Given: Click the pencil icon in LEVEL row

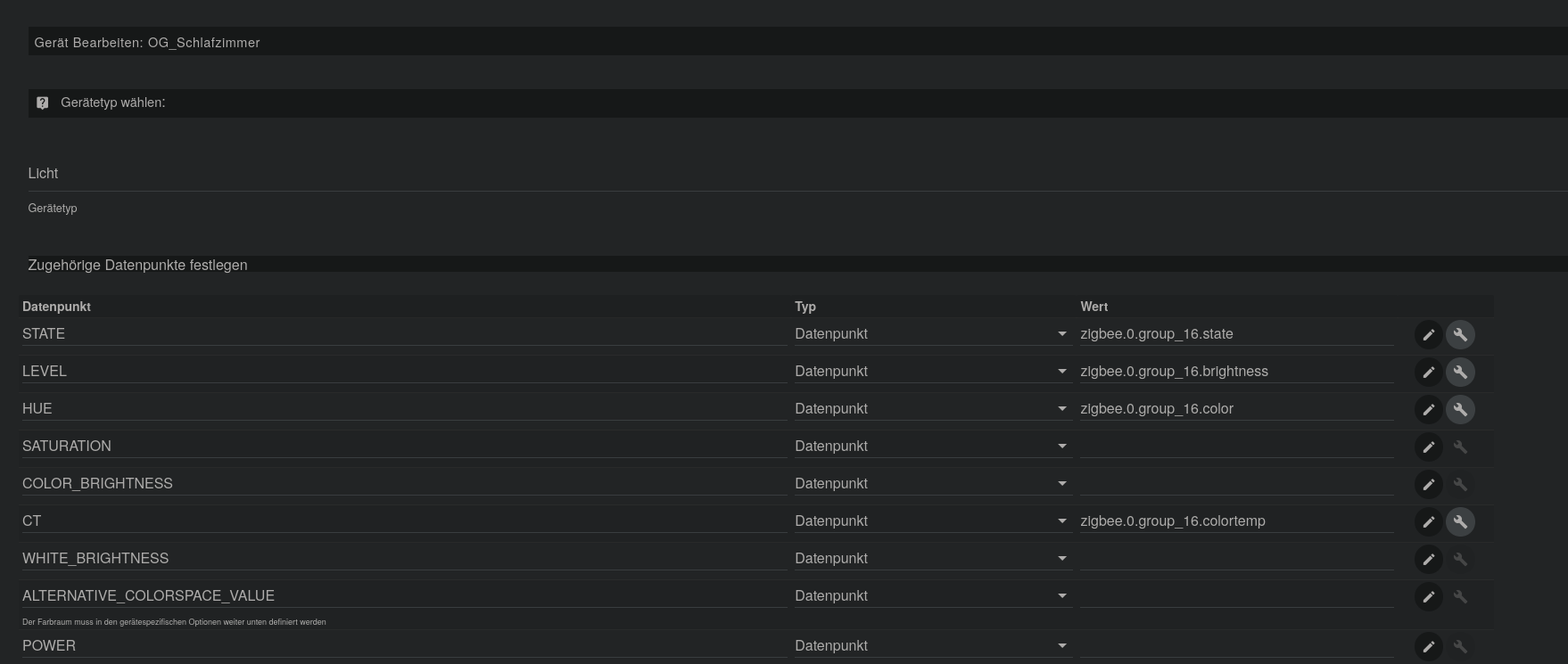Looking at the screenshot, I should (1428, 372).
